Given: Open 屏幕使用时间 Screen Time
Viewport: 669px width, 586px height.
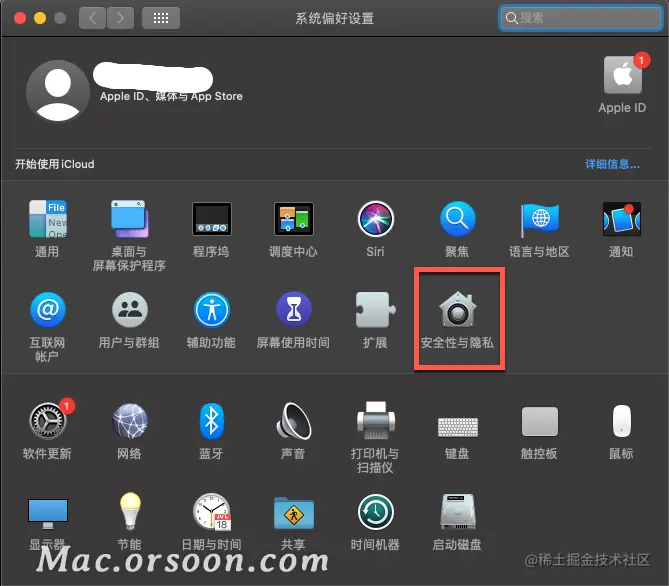Looking at the screenshot, I should (294, 309).
